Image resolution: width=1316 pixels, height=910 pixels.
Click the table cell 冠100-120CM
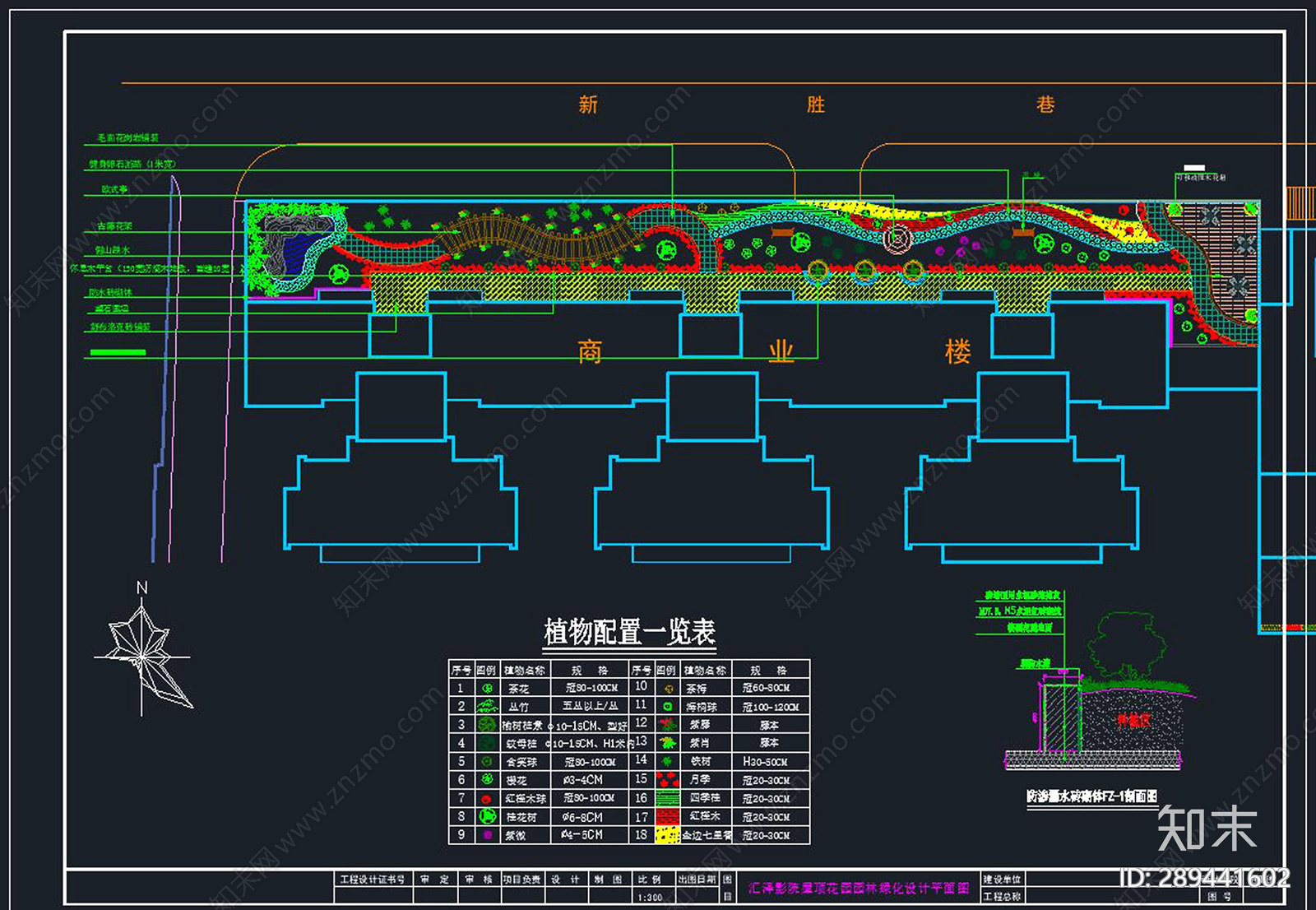coord(771,707)
